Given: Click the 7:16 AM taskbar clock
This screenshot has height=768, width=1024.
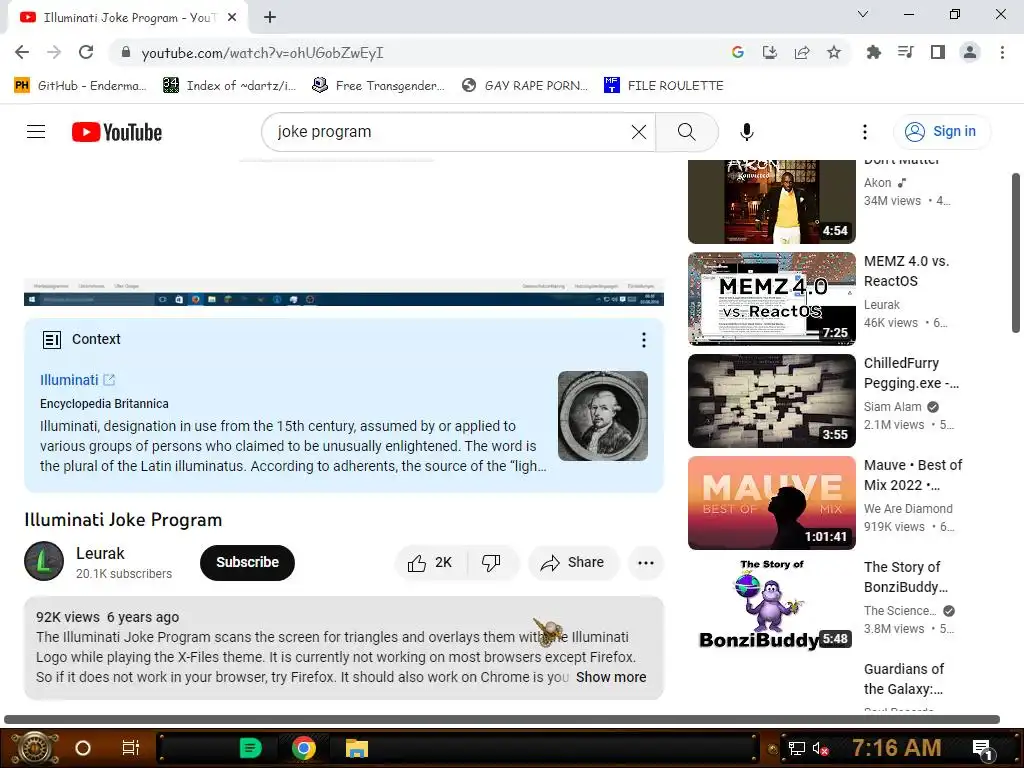Looking at the screenshot, I should (x=897, y=748).
